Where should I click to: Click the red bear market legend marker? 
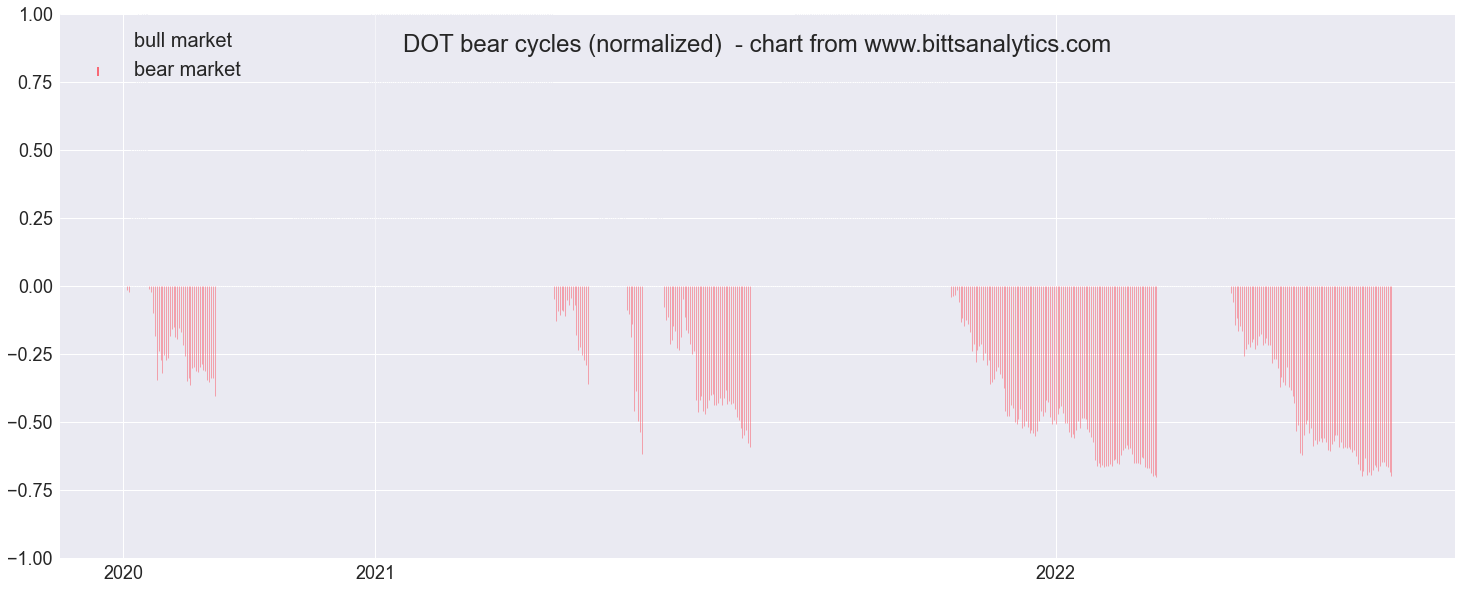point(97,71)
